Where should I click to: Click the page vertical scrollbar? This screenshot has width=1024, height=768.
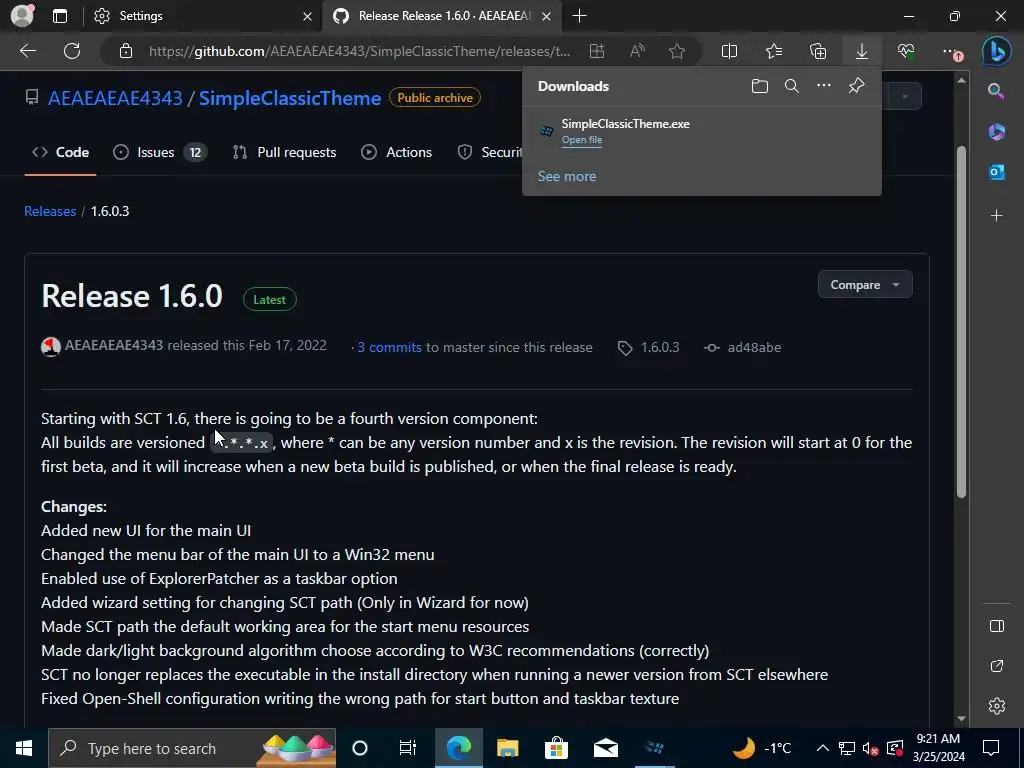(x=961, y=322)
